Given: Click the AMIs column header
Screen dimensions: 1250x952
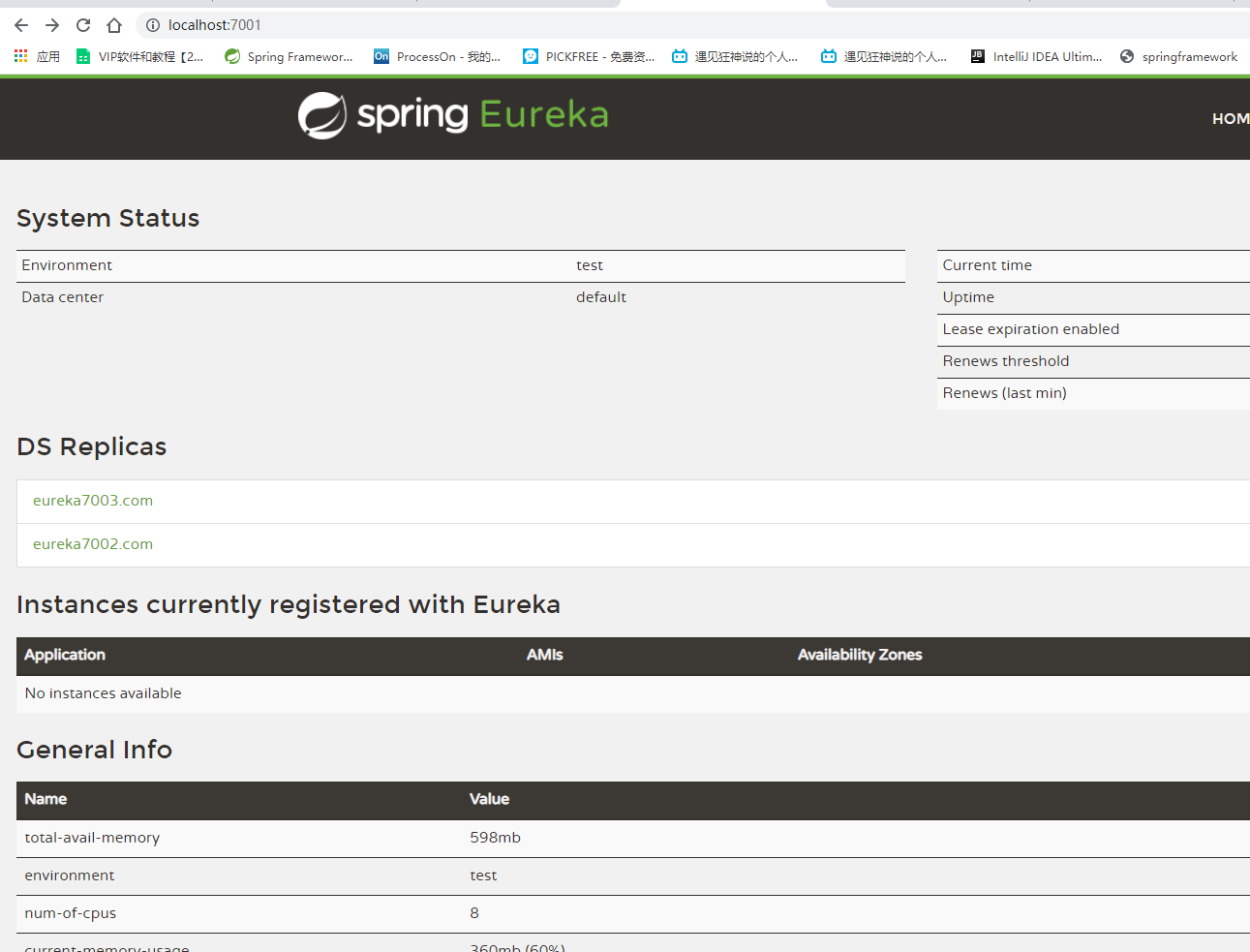Looking at the screenshot, I should [545, 656].
